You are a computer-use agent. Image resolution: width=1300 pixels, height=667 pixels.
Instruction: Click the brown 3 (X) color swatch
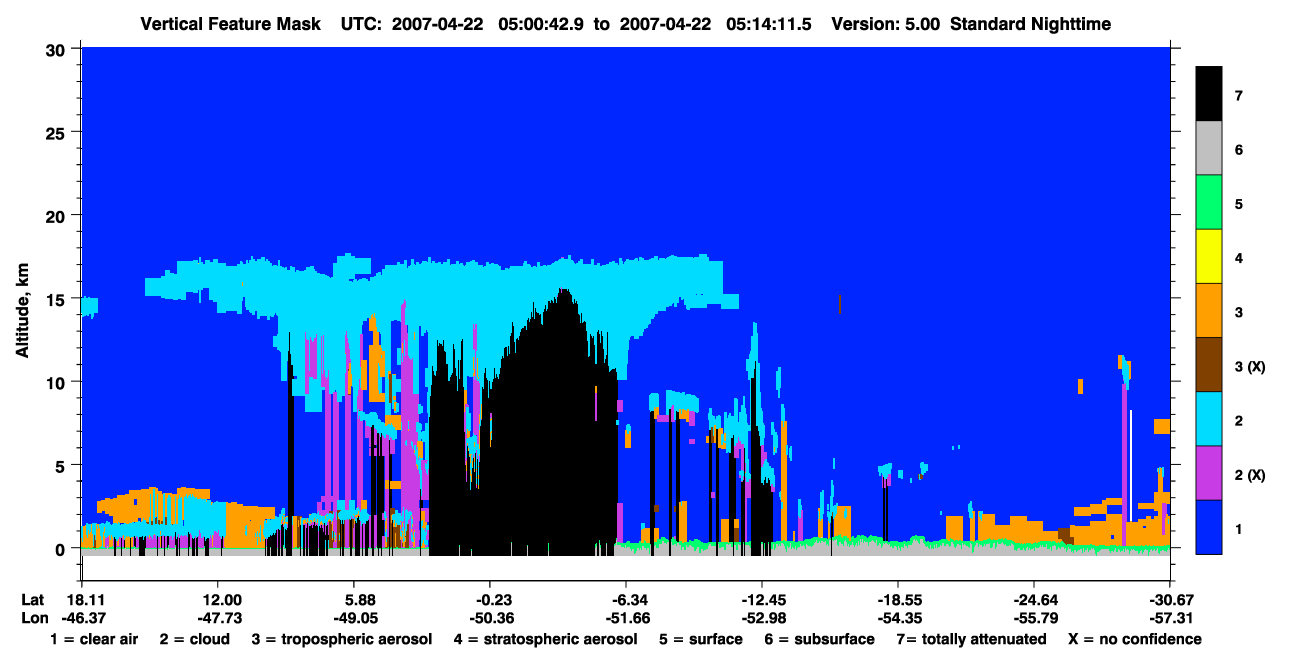[1209, 365]
